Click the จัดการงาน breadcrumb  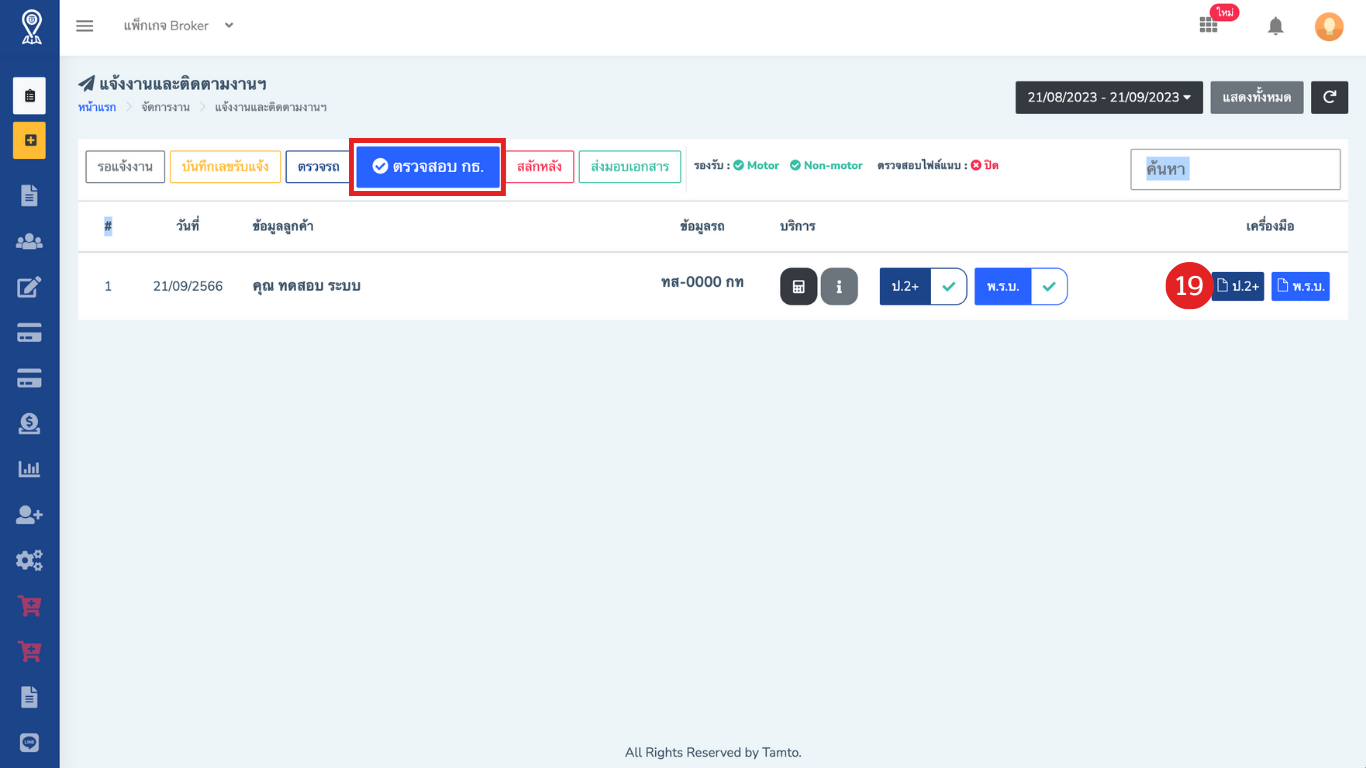[x=165, y=107]
